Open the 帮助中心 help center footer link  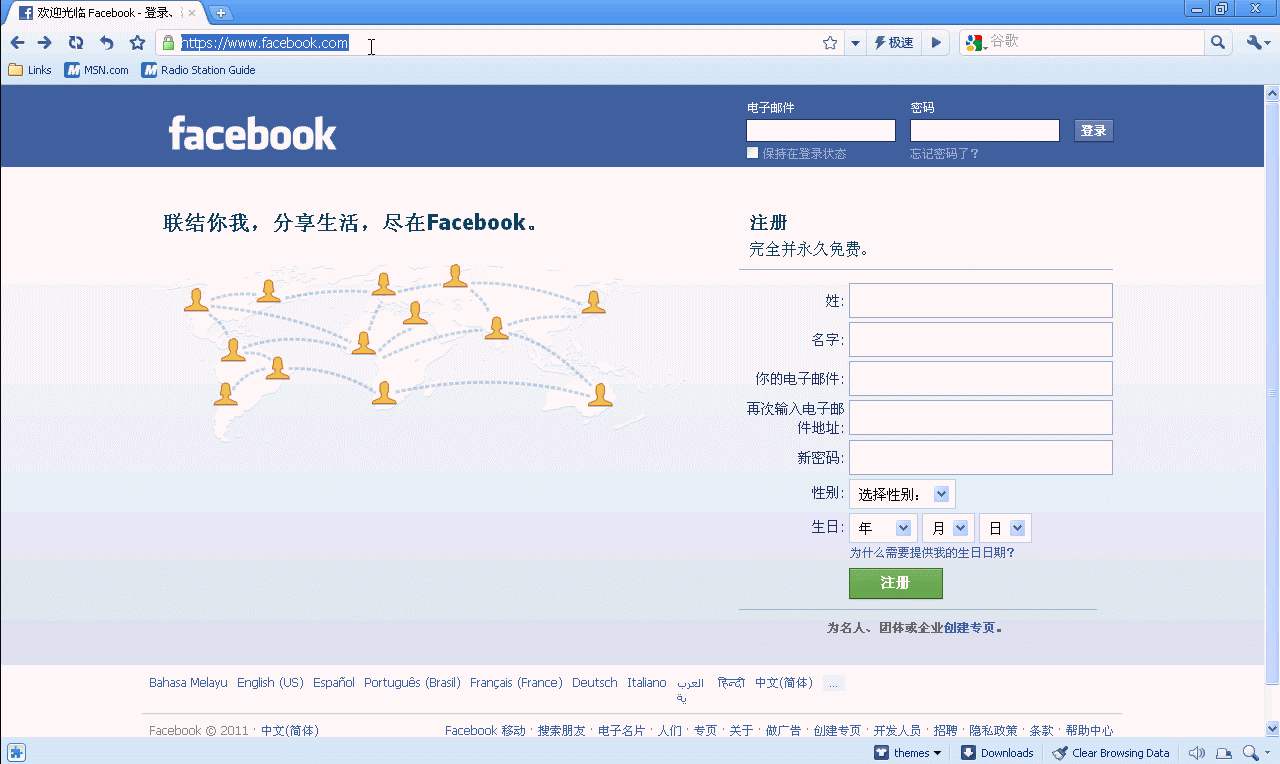coord(1089,731)
